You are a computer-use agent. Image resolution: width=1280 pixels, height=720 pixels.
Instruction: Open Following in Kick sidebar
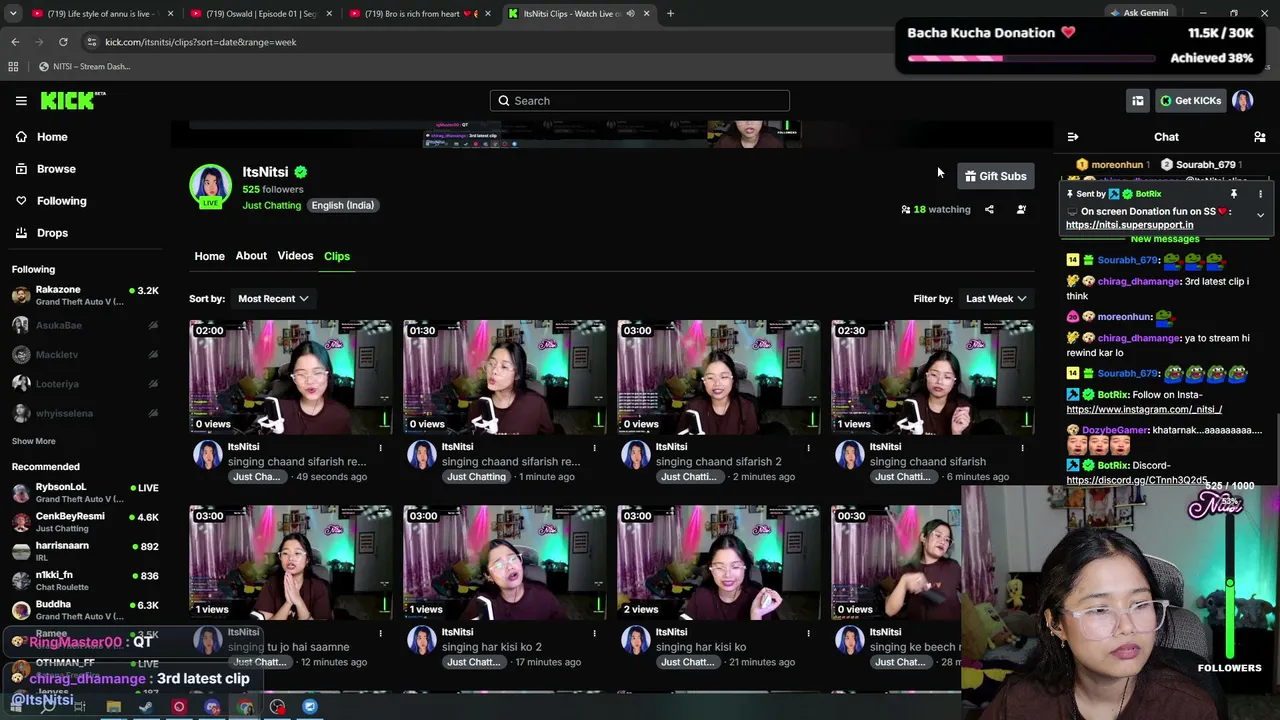[x=61, y=201]
